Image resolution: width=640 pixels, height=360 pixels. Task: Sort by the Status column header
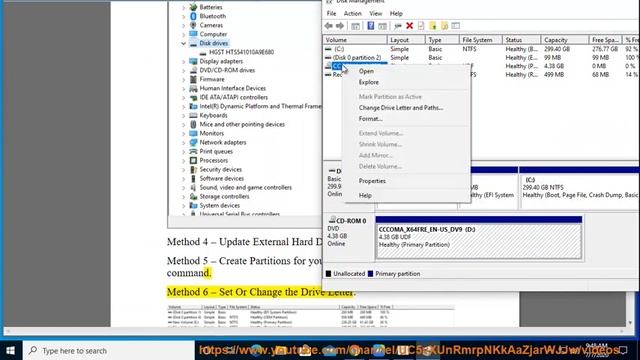[522, 40]
